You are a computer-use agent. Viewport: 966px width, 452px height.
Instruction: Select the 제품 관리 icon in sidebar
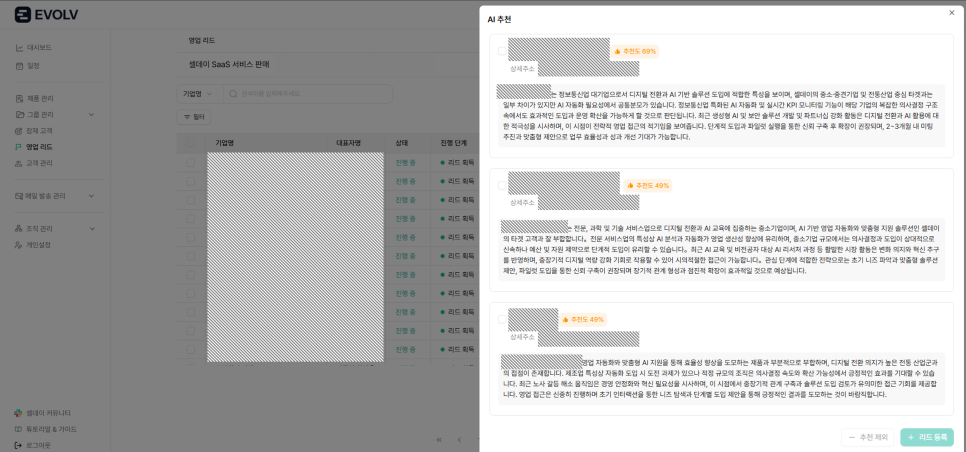point(19,99)
